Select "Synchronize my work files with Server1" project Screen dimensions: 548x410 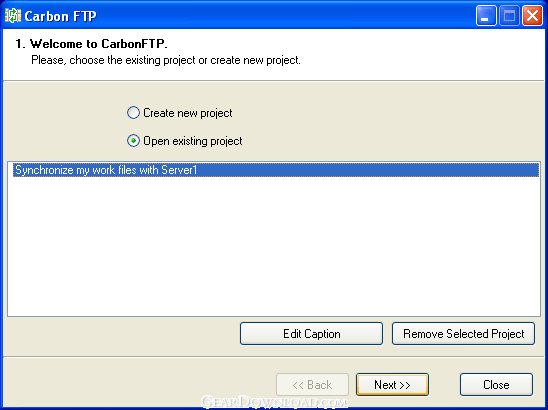(276, 170)
